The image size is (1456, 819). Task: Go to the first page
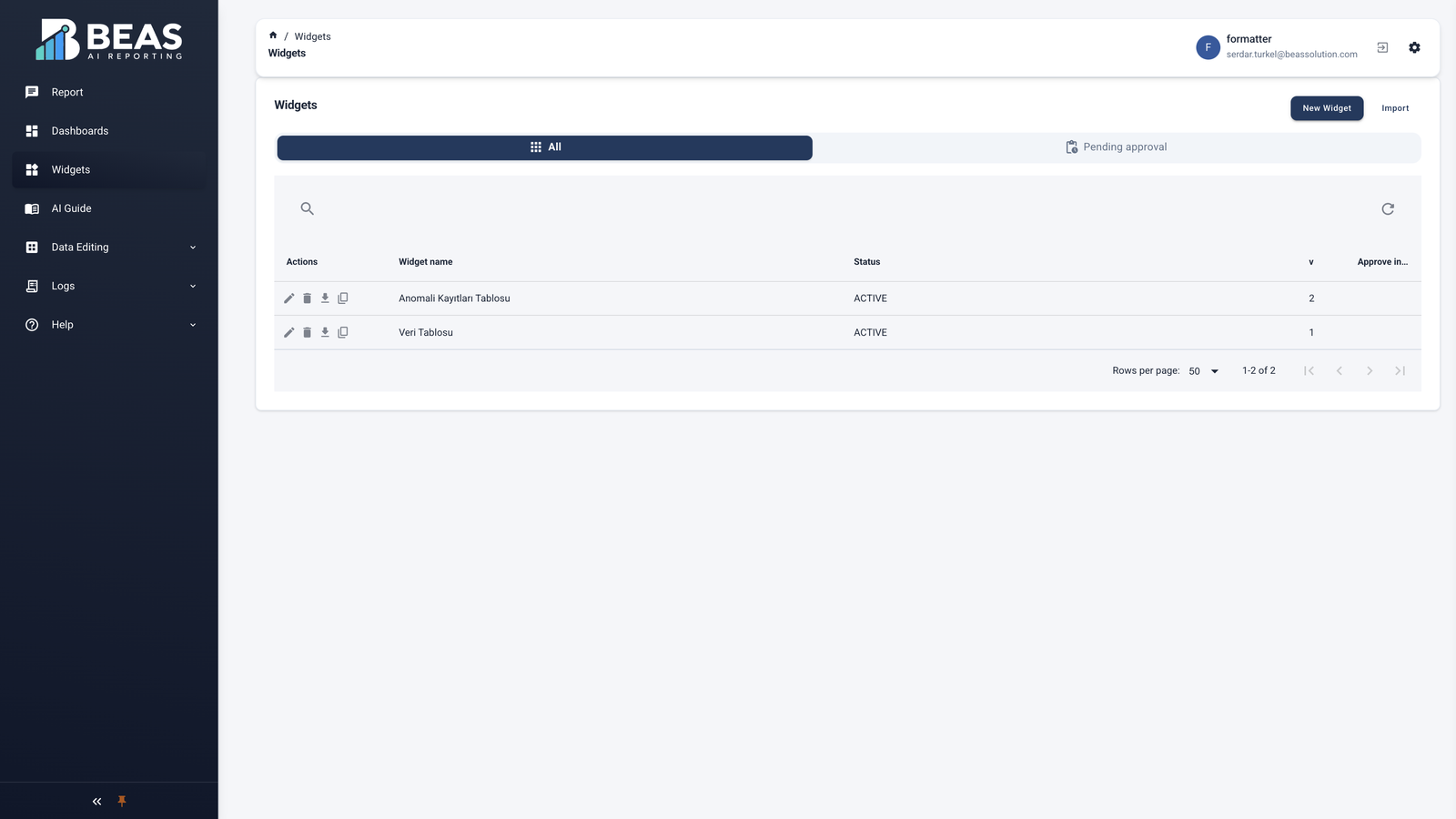(1309, 371)
